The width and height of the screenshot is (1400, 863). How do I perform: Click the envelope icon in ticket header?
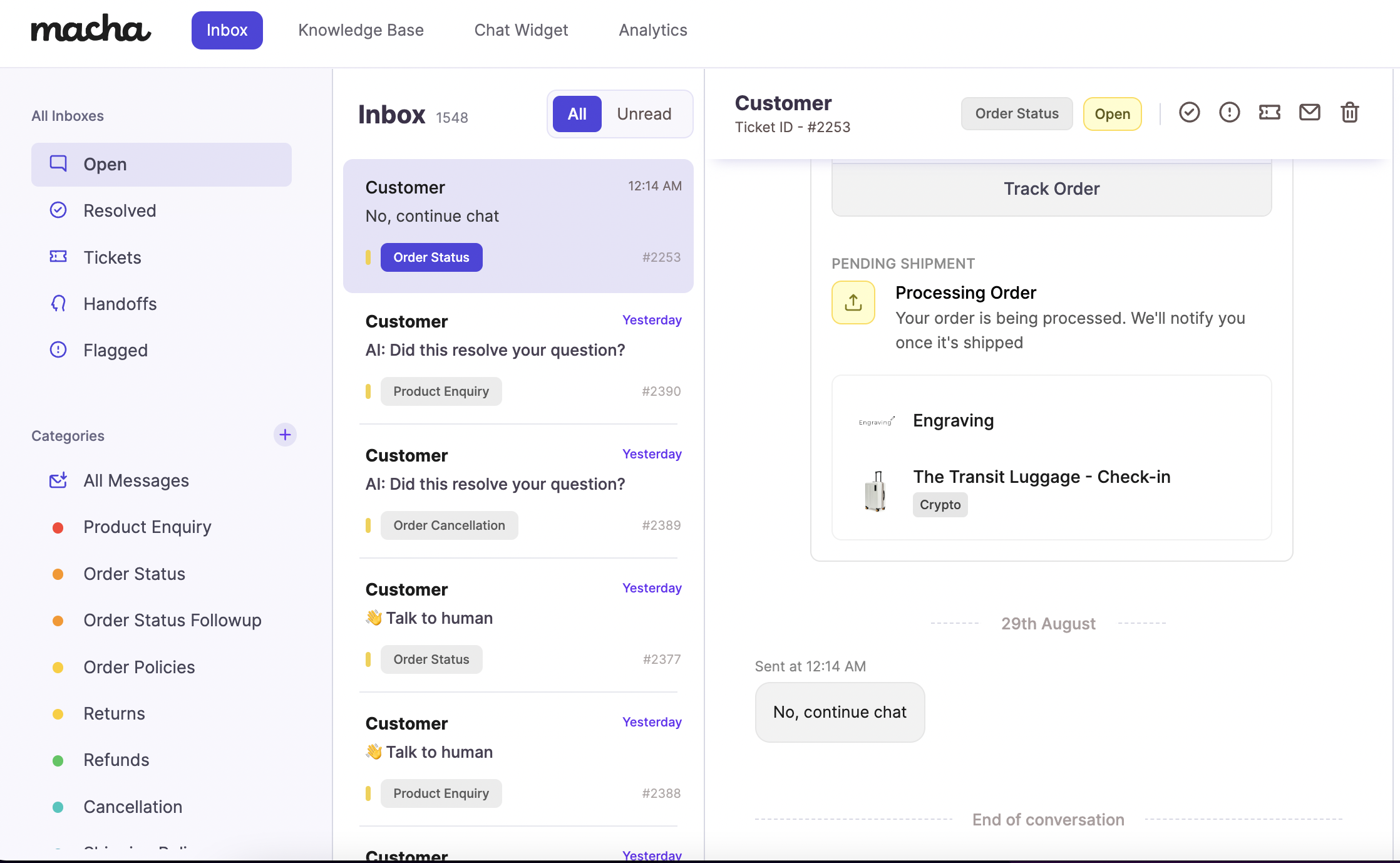[1309, 113]
